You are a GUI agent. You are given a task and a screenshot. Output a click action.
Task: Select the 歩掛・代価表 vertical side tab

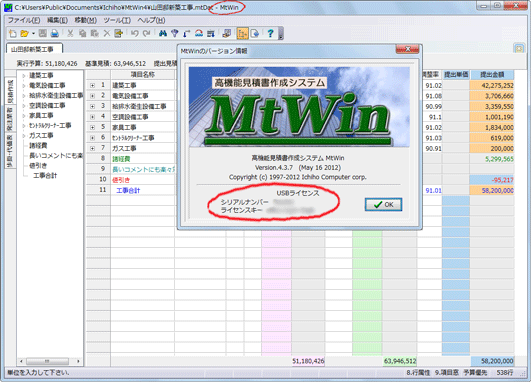pyautogui.click(x=10, y=151)
